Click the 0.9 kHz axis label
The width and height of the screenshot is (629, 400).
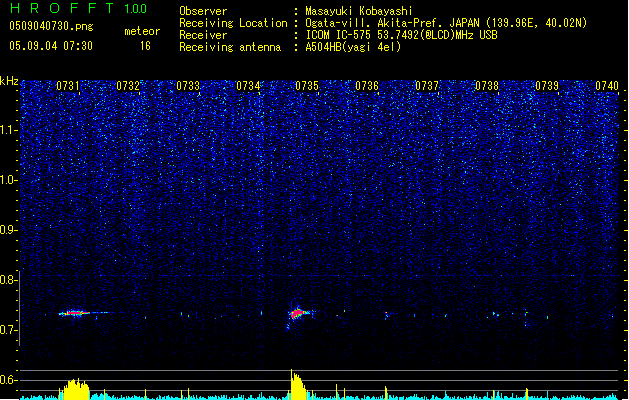(7, 230)
